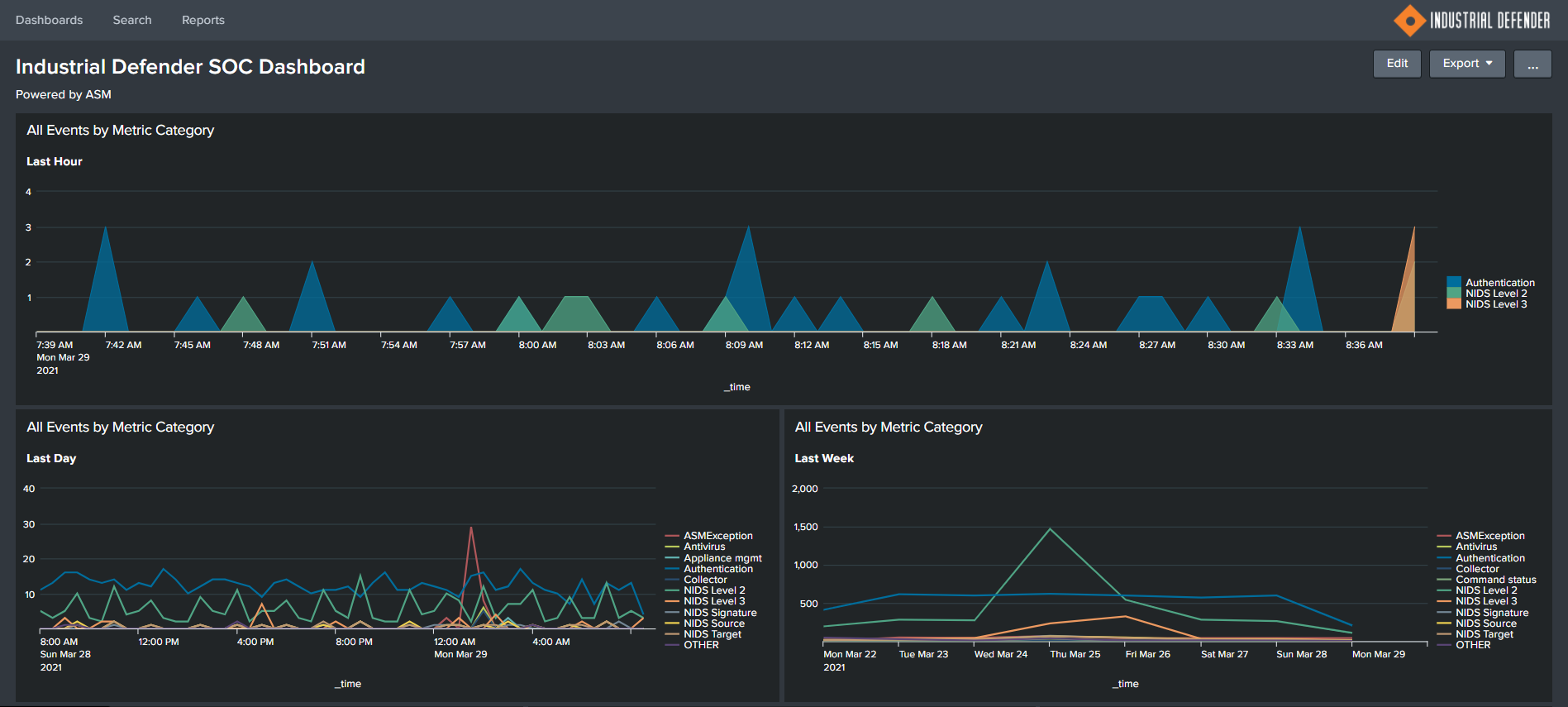Select OTHER legend in Last Week chart
Image resolution: width=1568 pixels, height=707 pixels.
[x=1464, y=645]
